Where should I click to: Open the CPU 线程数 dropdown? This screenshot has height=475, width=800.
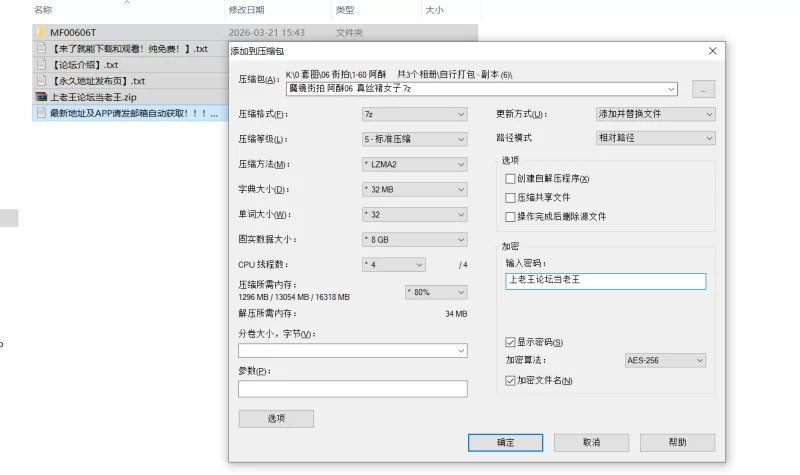pos(394,265)
